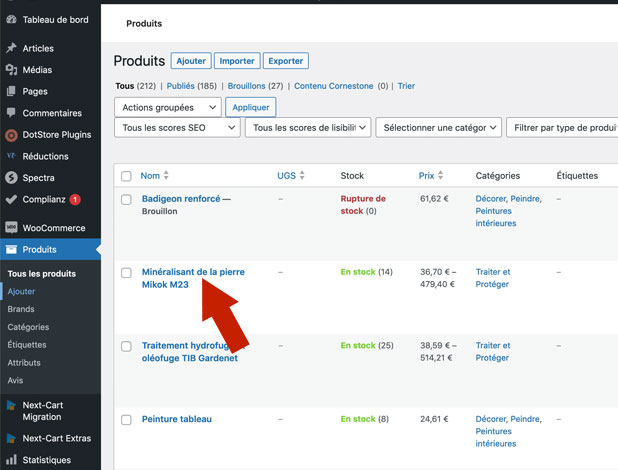This screenshot has height=470, width=618.
Task: Click the Médias icon in sidebar
Action: pos(11,70)
